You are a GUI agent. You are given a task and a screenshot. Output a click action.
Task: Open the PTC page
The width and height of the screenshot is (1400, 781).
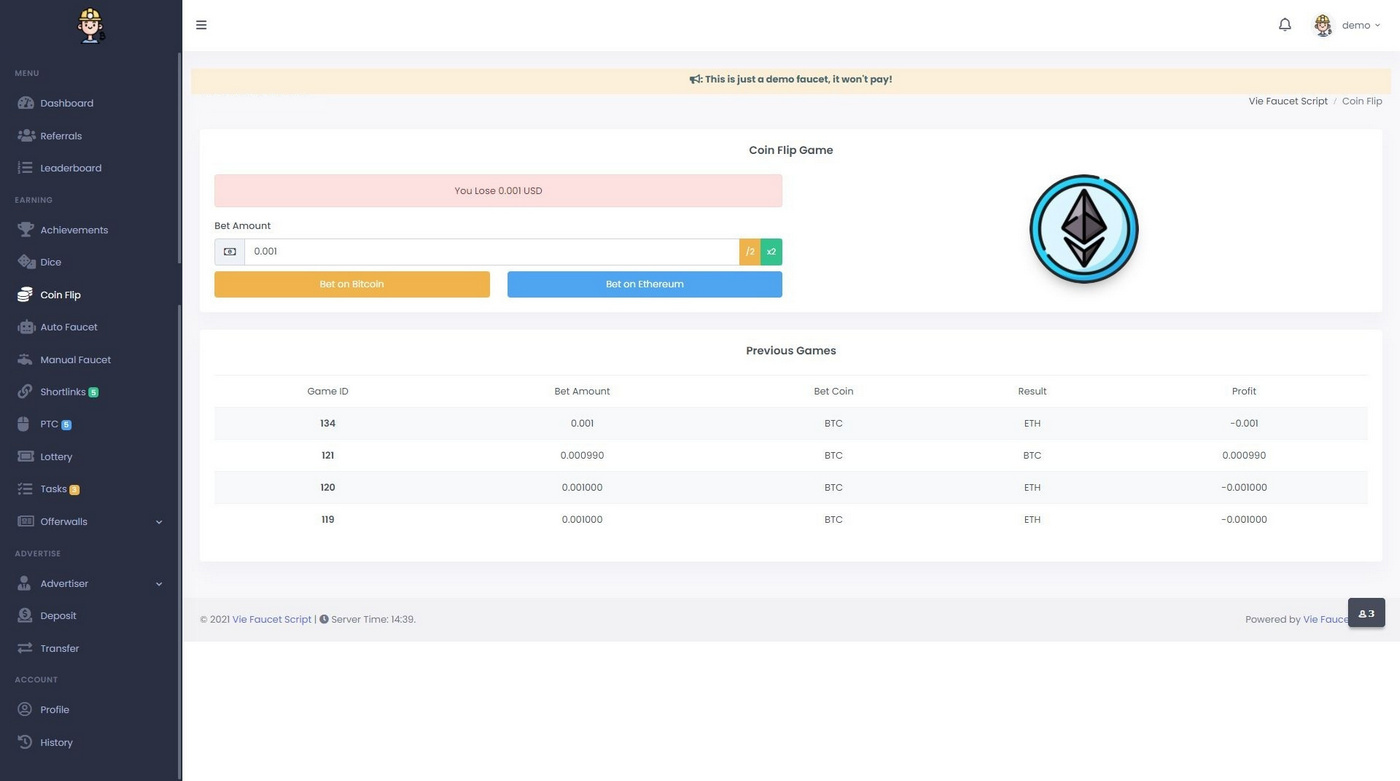[49, 424]
